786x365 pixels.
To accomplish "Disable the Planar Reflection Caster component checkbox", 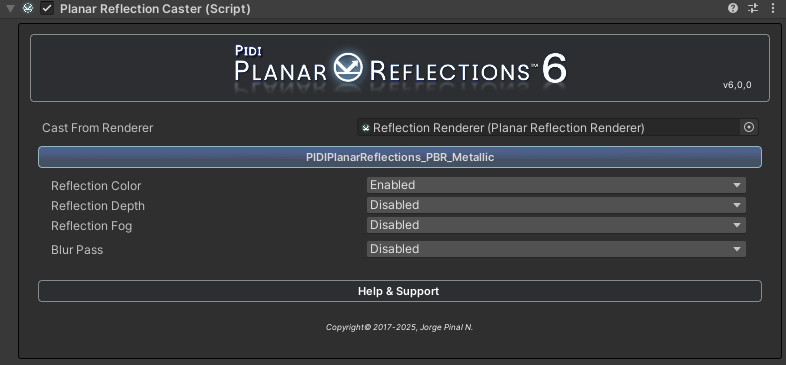I will pos(47,9).
